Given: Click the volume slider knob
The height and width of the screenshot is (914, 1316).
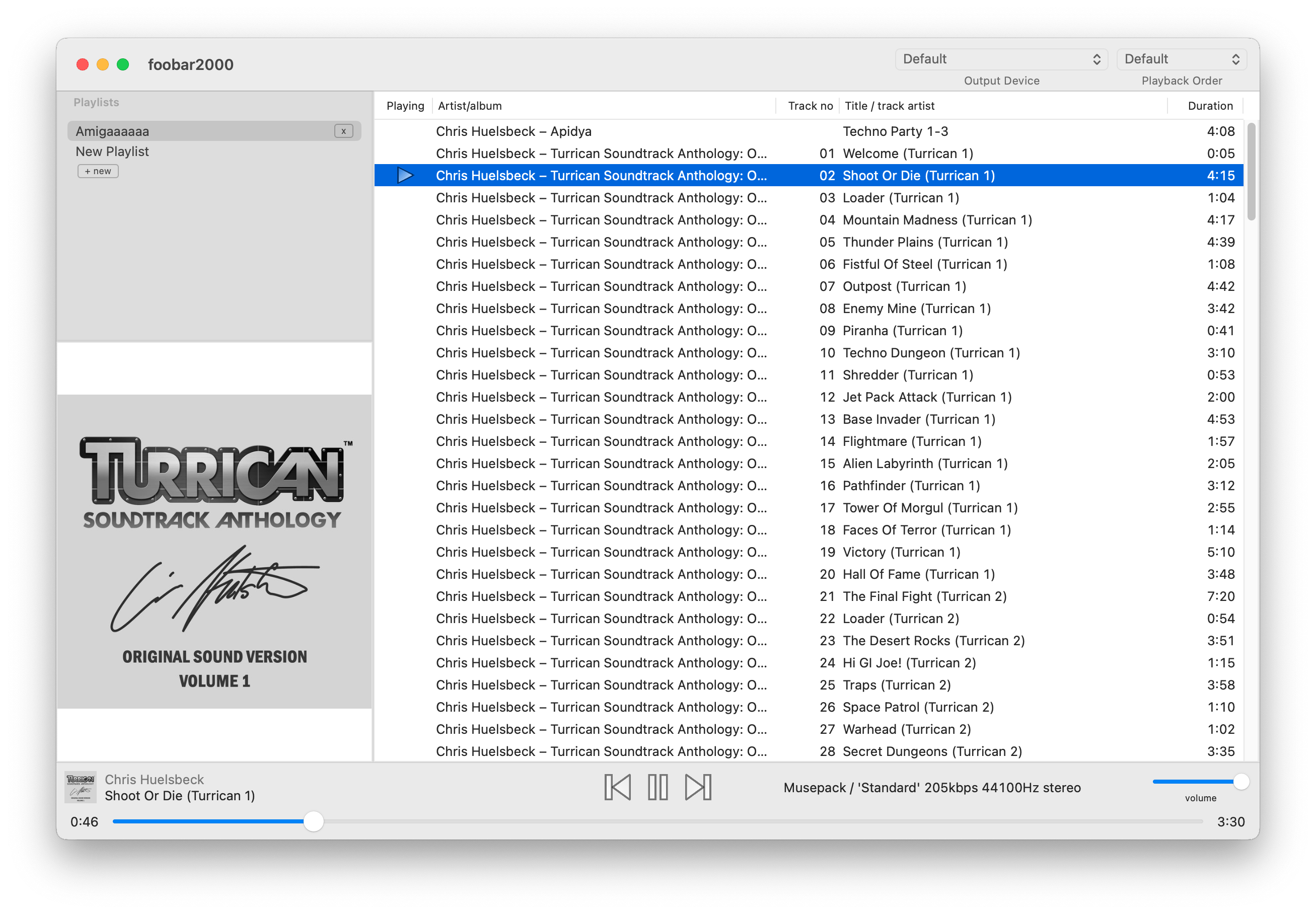Looking at the screenshot, I should [x=1241, y=781].
